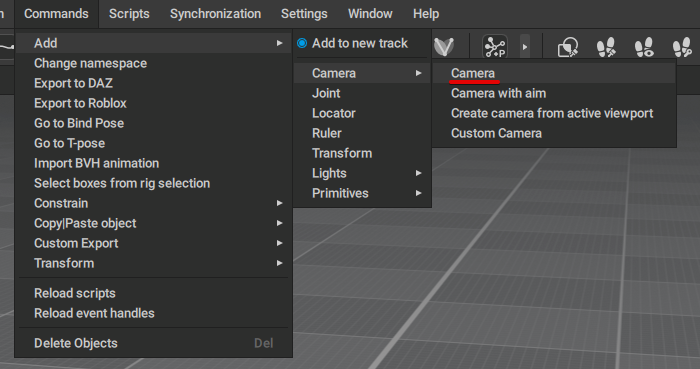Click the footprints with eye icon
Screen dimensions: 700x369
tap(644, 47)
